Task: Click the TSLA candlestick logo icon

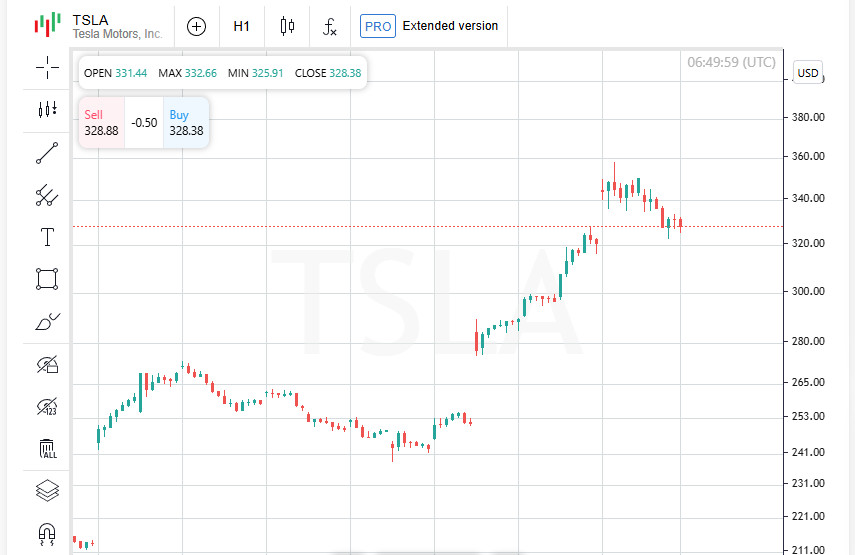Action: [47, 25]
